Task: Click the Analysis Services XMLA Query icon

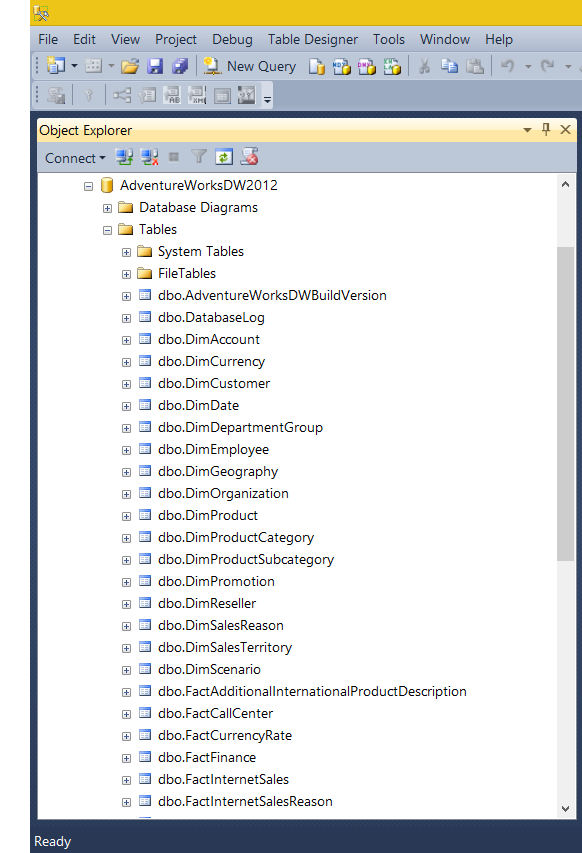Action: pos(392,66)
